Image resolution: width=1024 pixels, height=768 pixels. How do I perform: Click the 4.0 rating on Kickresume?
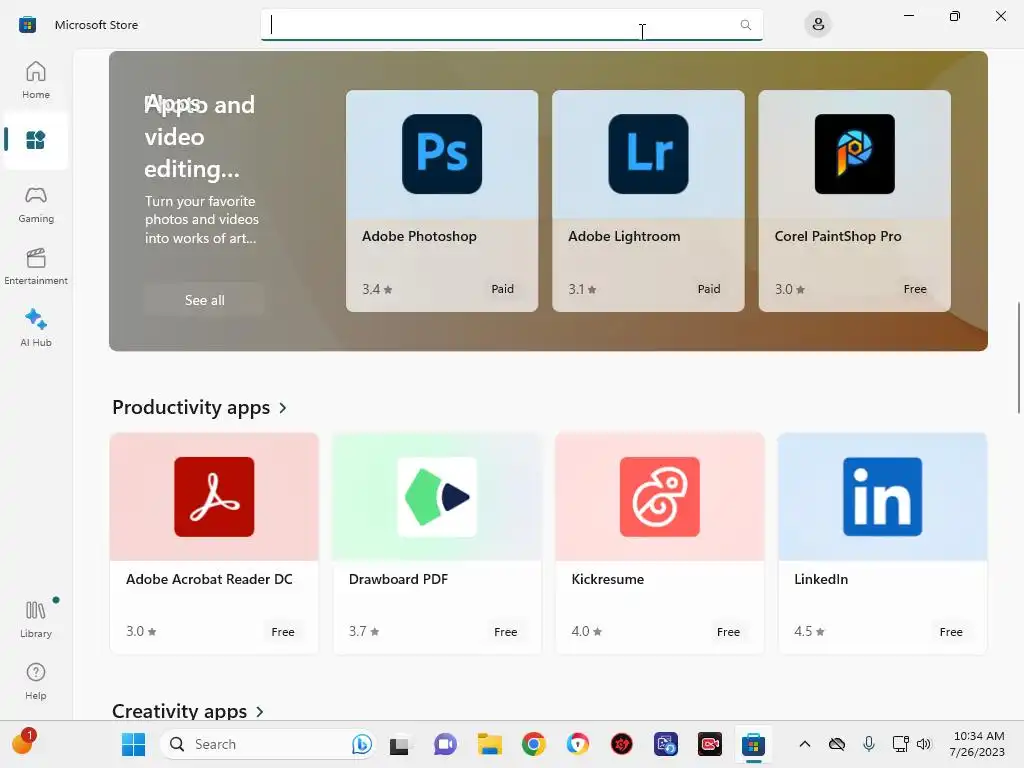(x=586, y=632)
